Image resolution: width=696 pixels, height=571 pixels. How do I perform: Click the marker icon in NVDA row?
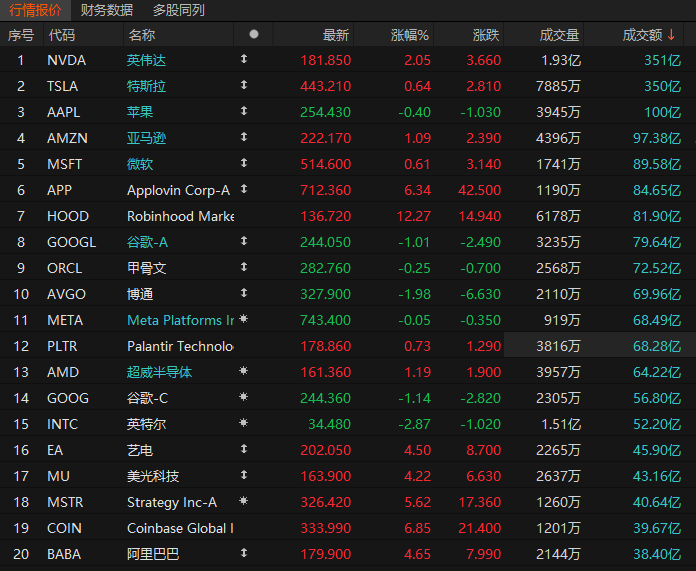(x=244, y=59)
